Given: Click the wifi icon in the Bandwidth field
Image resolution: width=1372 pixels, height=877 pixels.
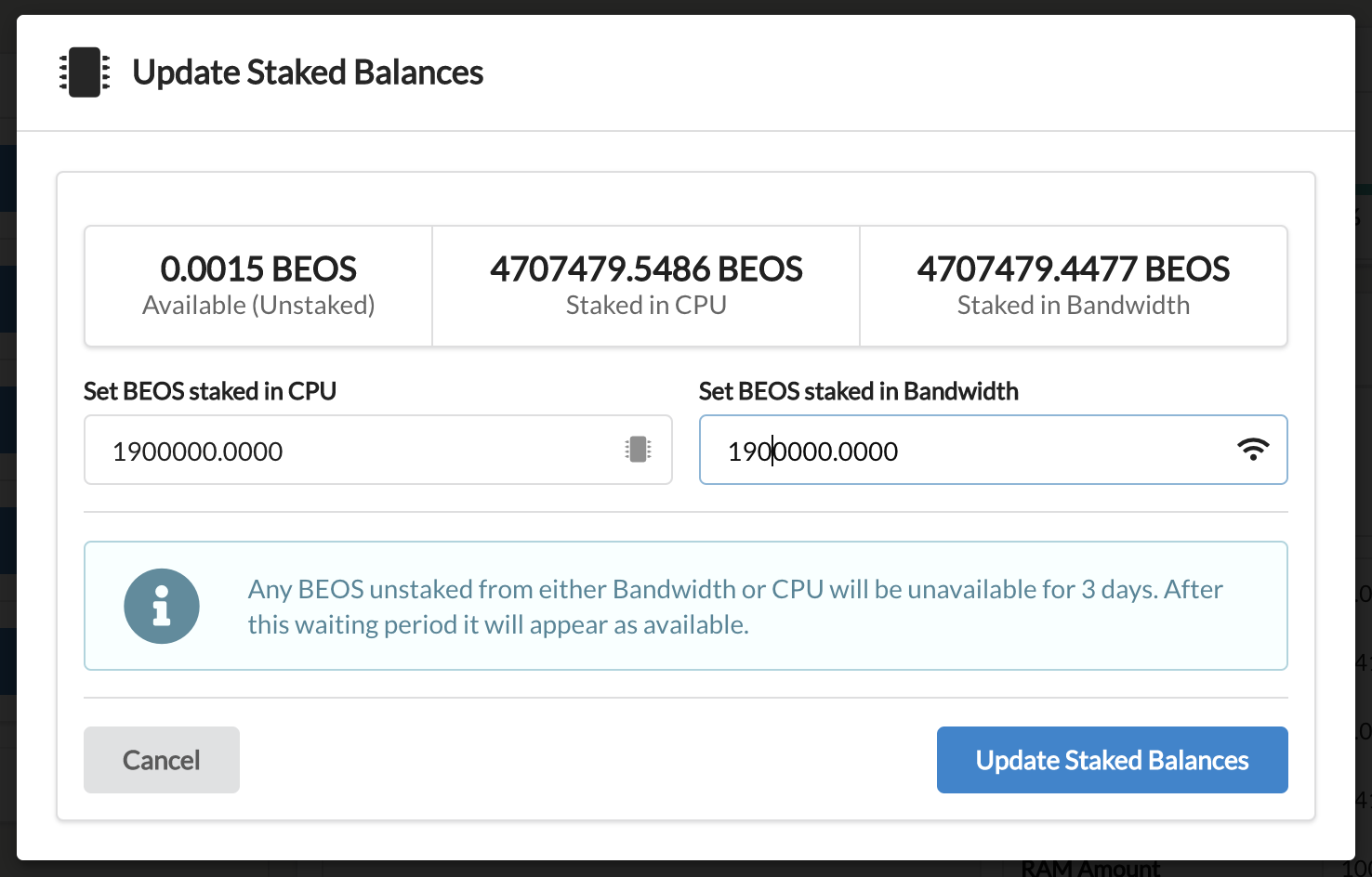Looking at the screenshot, I should coord(1253,450).
